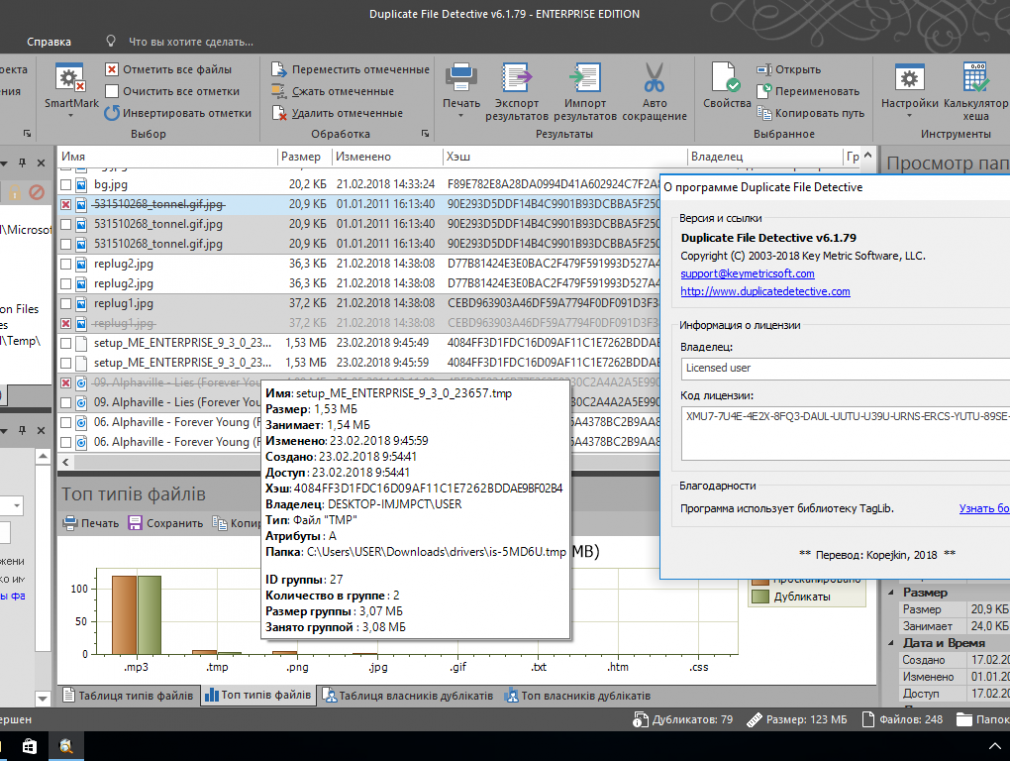This screenshot has height=761, width=1010.
Task: Sort by Размер column header
Action: pos(304,157)
